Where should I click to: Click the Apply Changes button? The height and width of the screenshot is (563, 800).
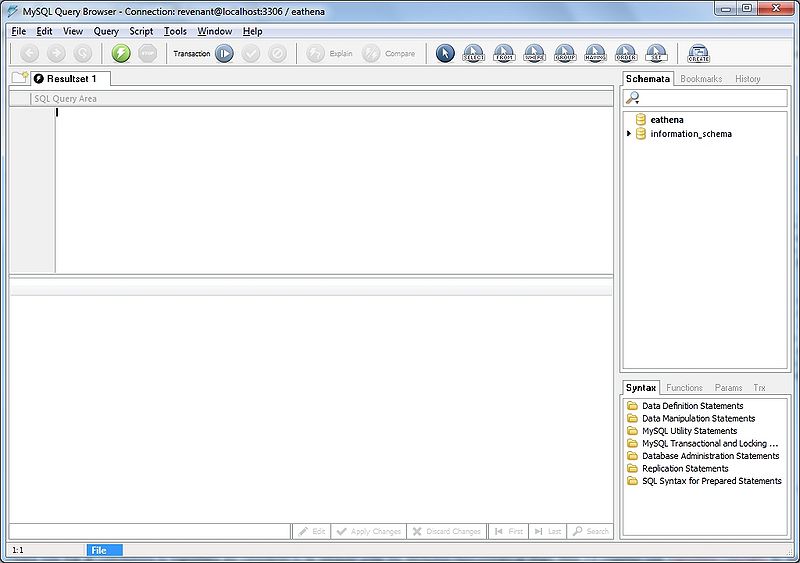tap(369, 531)
